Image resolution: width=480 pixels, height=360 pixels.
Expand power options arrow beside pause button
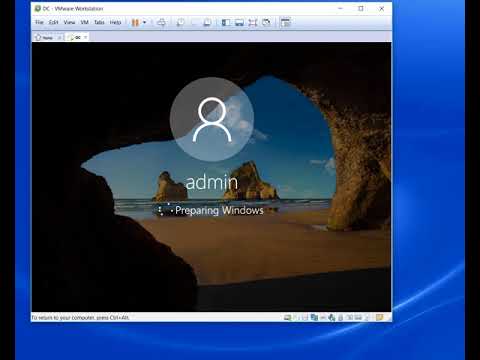[144, 22]
